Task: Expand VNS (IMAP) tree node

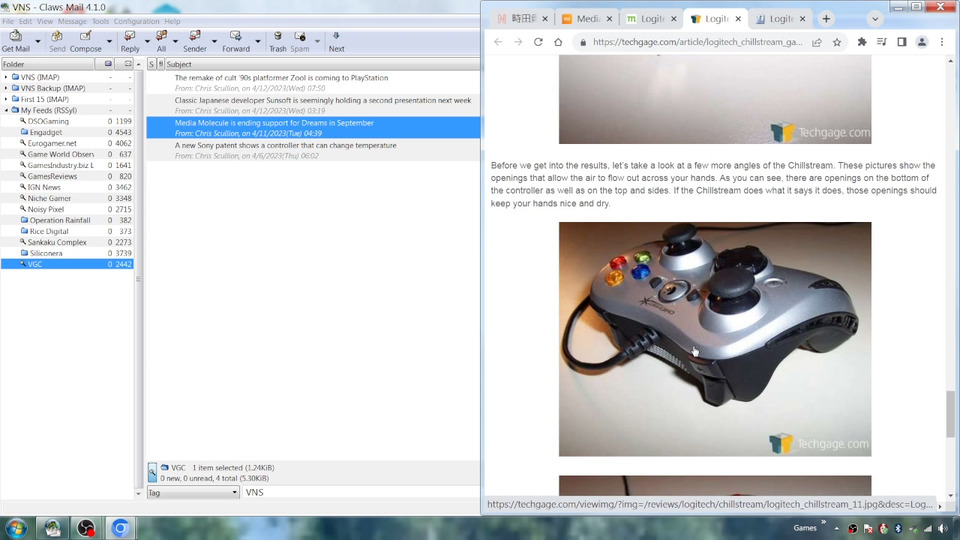Action: 7,77
